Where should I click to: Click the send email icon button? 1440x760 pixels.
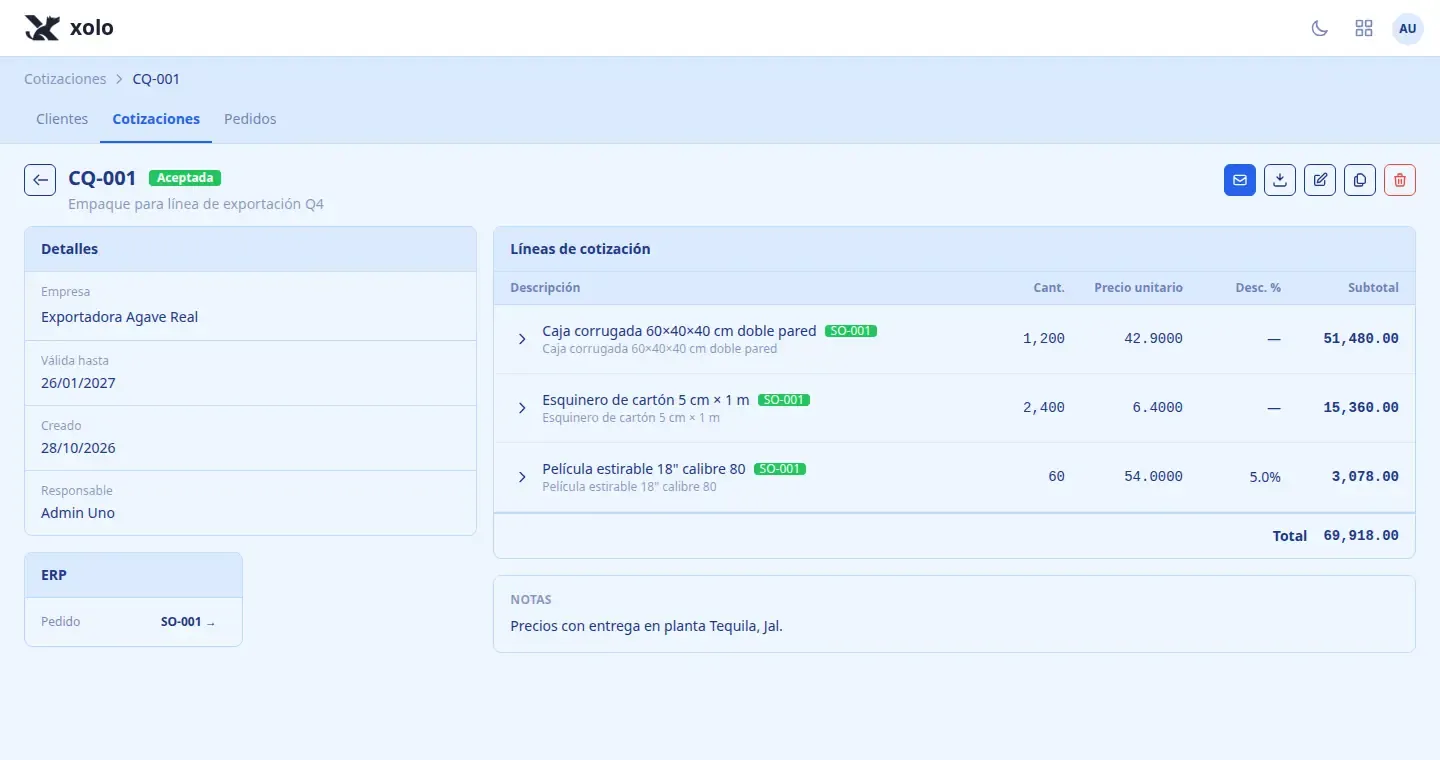1240,180
